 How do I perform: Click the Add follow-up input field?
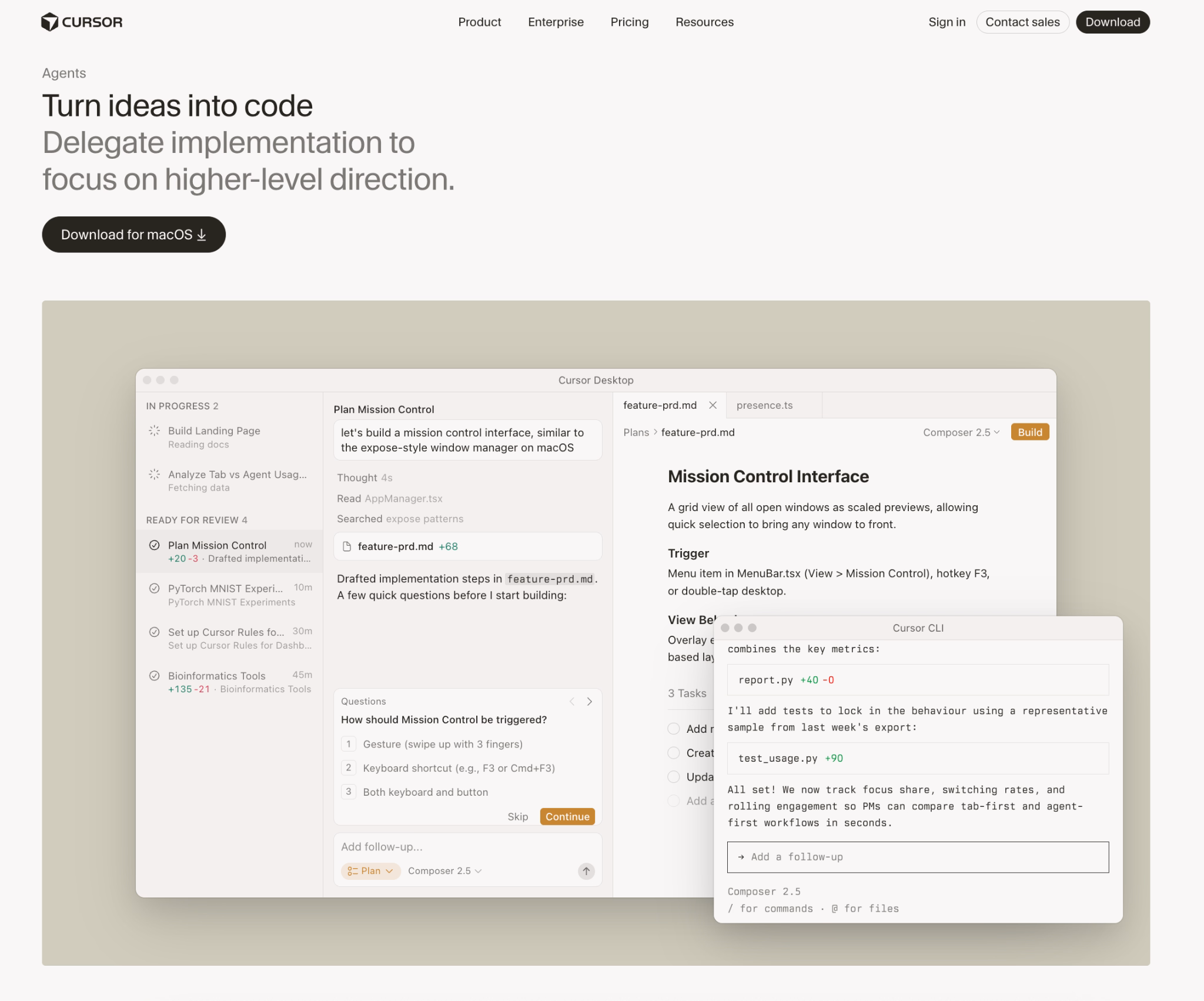467,847
